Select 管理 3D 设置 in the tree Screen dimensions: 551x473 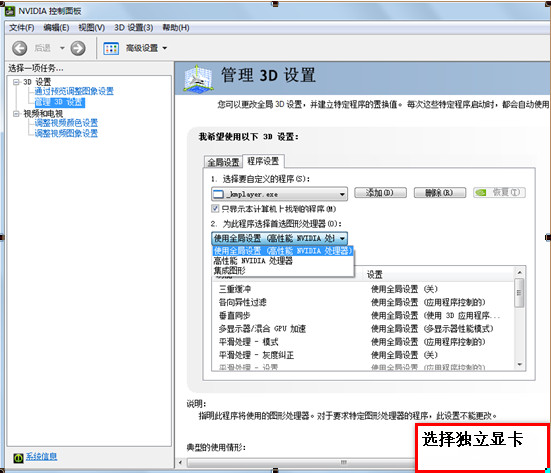pos(60,102)
